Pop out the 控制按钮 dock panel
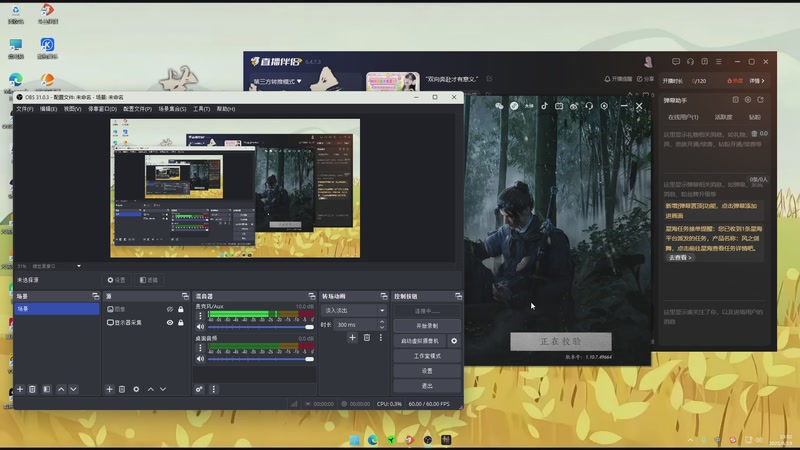800x450 pixels. pyautogui.click(x=458, y=296)
